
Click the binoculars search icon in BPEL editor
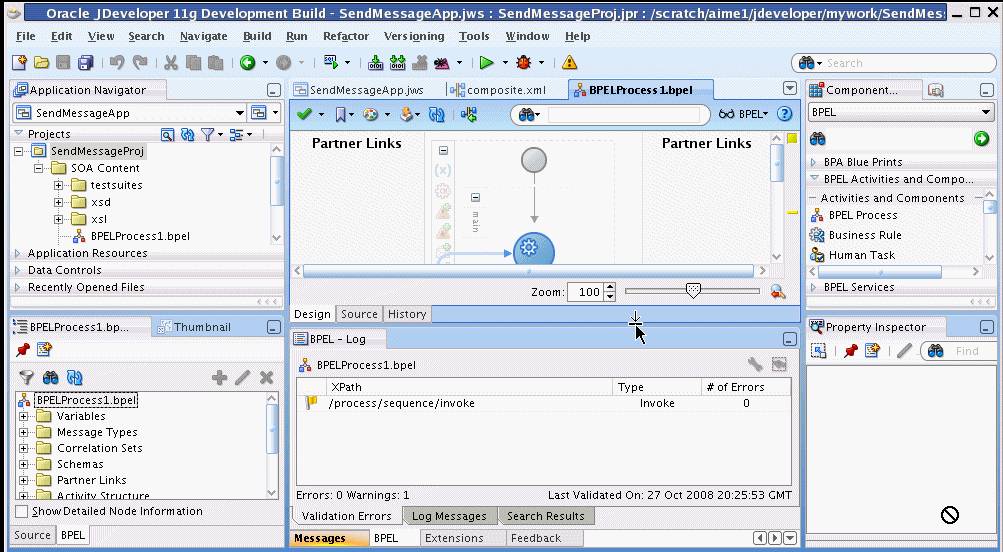pyautogui.click(x=527, y=114)
